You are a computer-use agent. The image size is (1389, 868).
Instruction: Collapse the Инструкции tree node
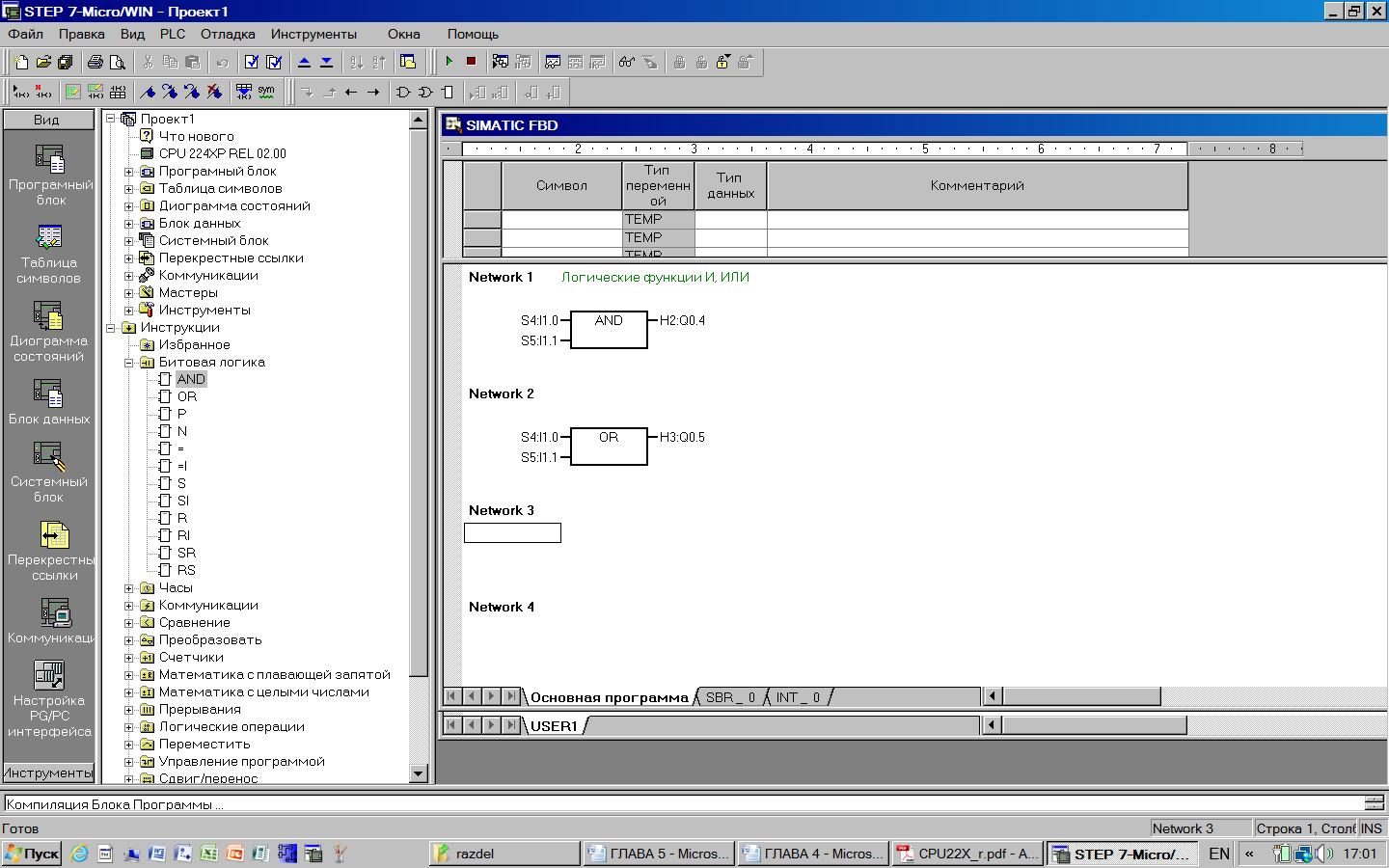click(x=111, y=328)
